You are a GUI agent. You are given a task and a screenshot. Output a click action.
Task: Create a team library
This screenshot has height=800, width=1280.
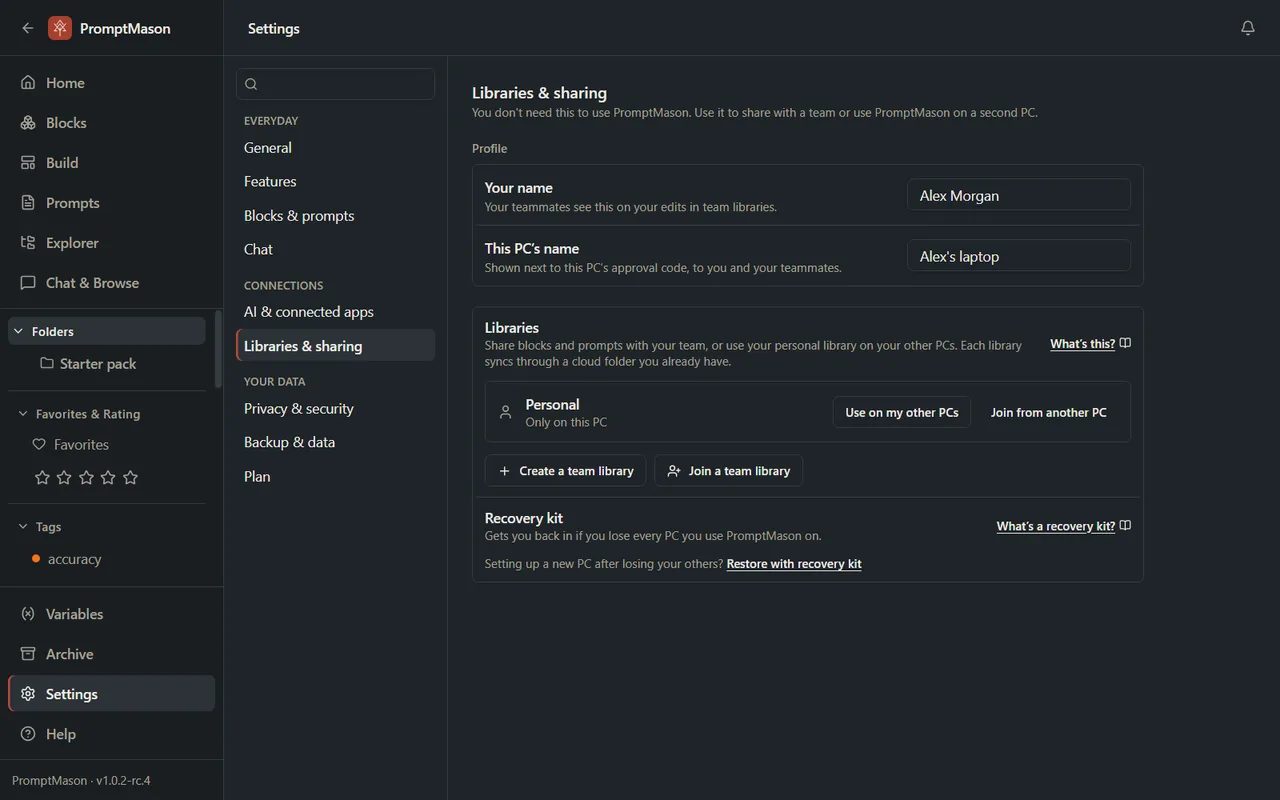click(565, 471)
